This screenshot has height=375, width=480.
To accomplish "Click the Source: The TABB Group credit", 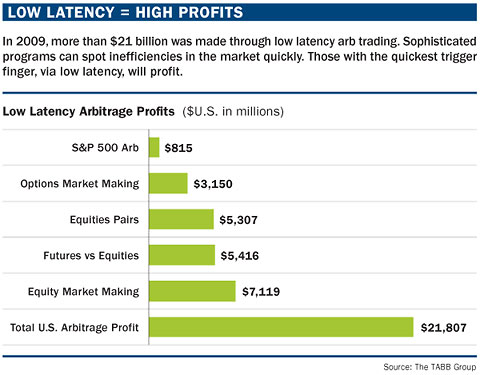I will [430, 367].
